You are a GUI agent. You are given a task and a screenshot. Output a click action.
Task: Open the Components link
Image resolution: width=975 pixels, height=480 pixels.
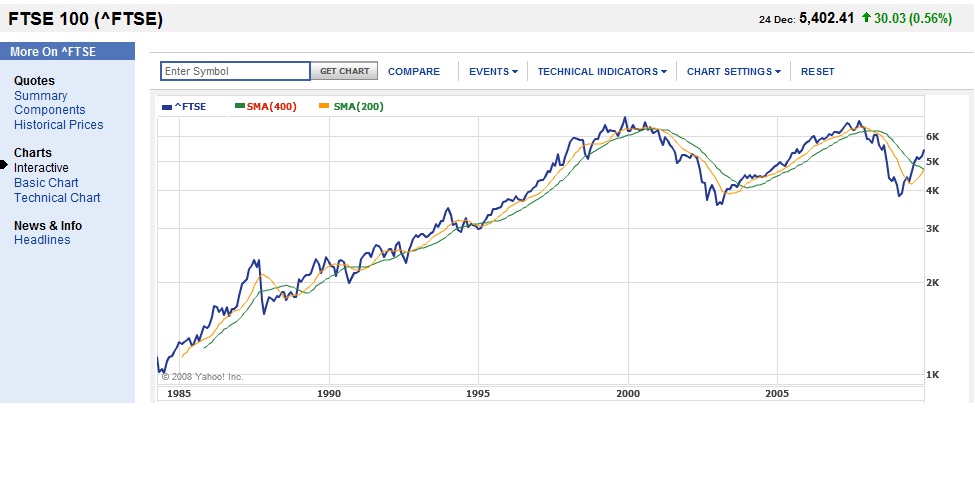tap(50, 110)
